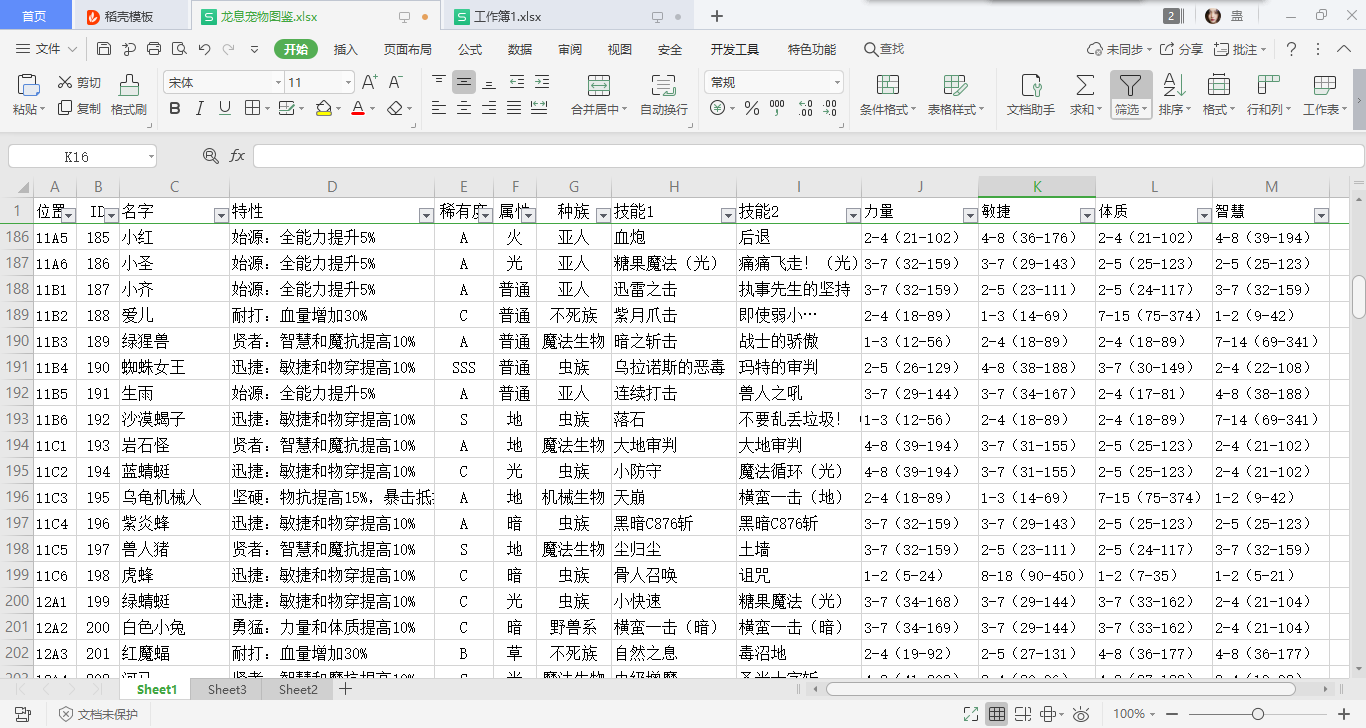
Task: Toggle middle vertical alignment
Action: point(464,82)
